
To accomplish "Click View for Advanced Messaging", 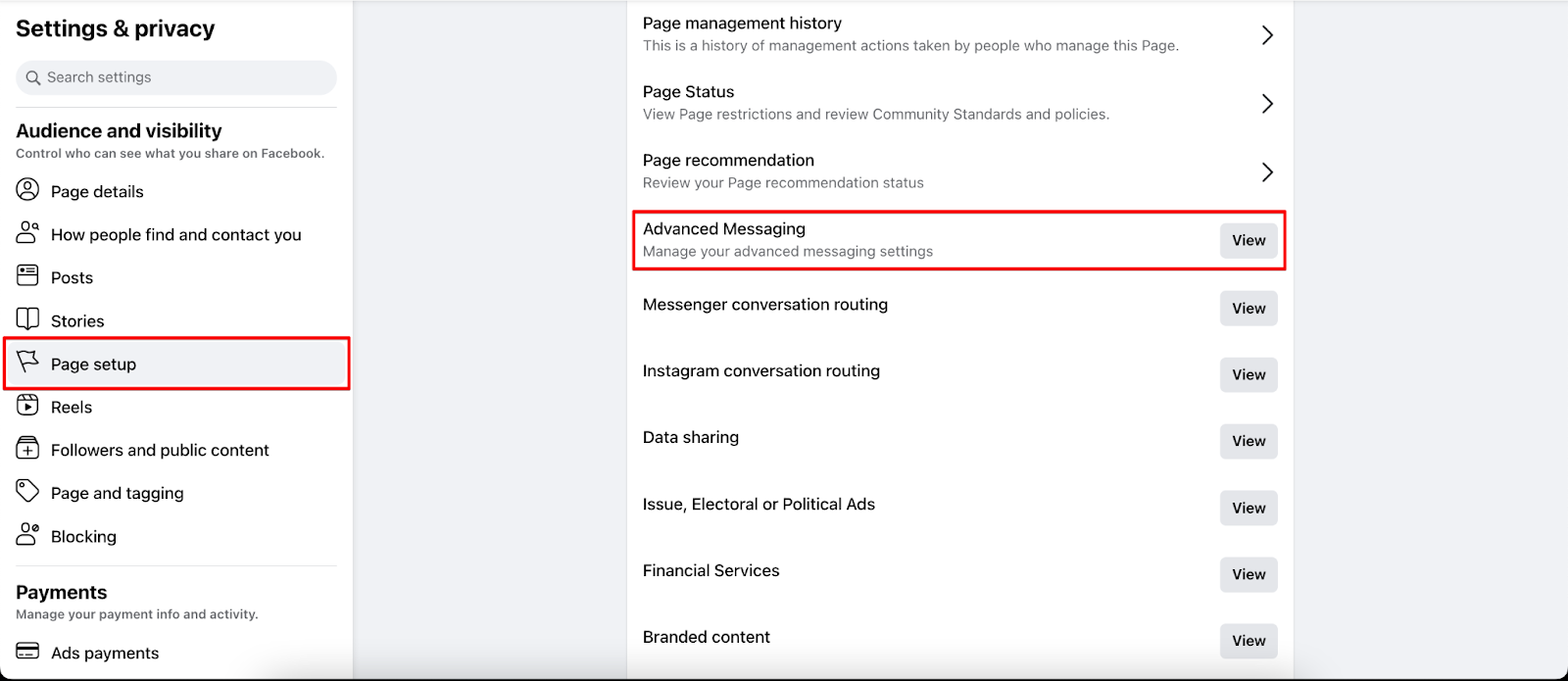I will 1249,240.
